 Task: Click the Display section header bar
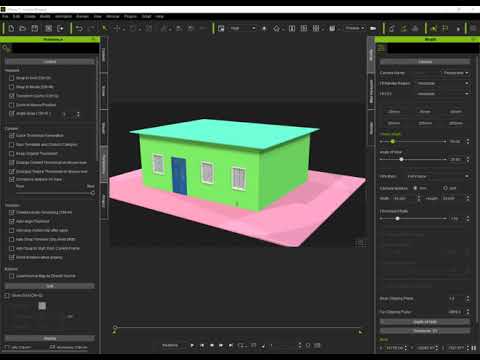[x=50, y=338]
